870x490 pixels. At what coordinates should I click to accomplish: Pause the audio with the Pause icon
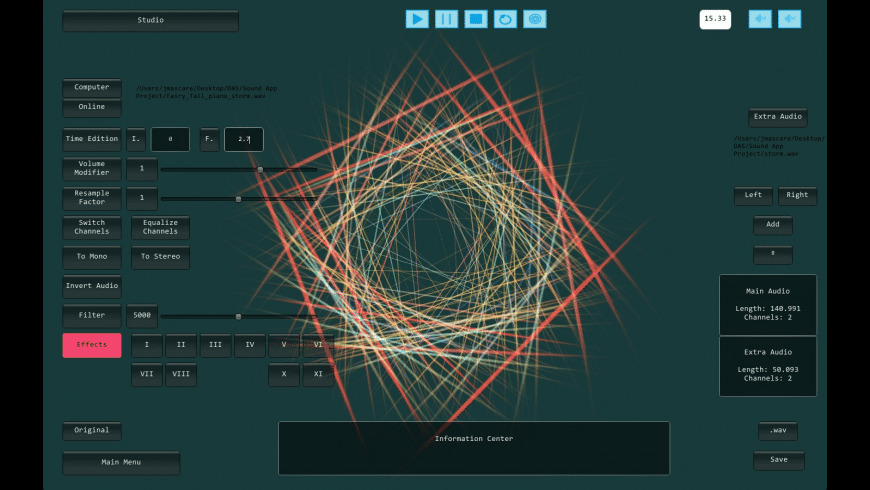coord(447,19)
